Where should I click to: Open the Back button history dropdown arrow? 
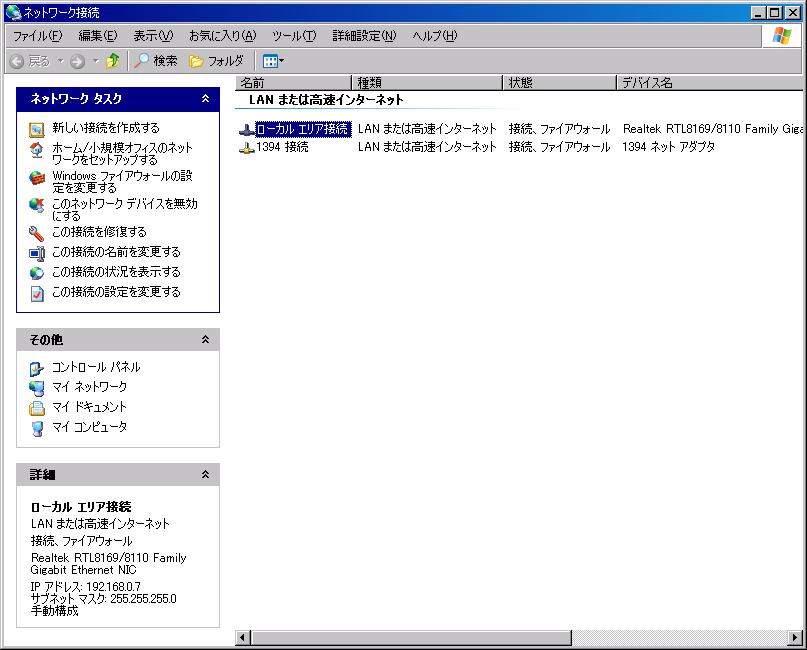[60, 61]
